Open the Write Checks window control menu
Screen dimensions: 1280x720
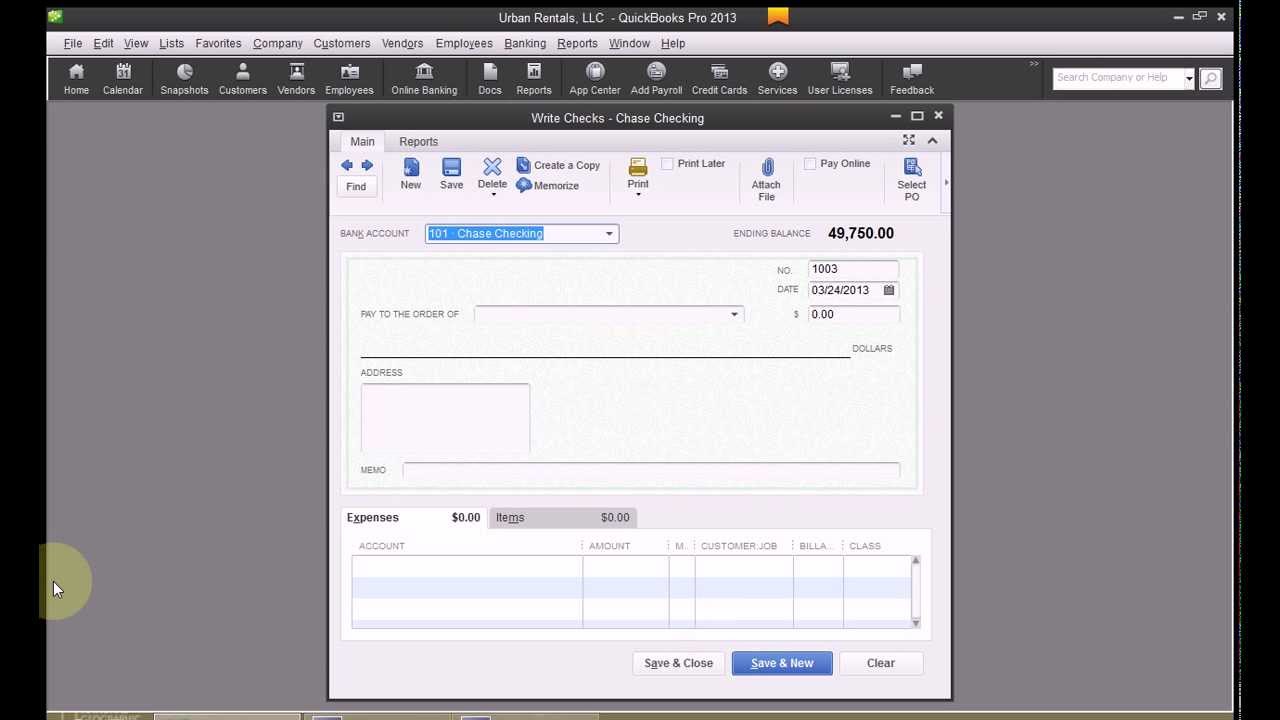click(x=338, y=118)
